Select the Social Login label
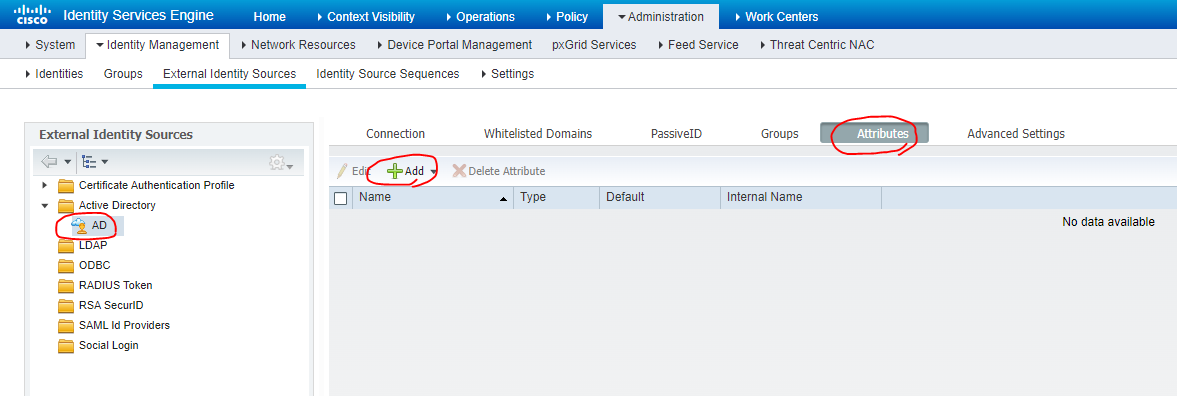Image resolution: width=1177 pixels, height=396 pixels. click(x=109, y=346)
